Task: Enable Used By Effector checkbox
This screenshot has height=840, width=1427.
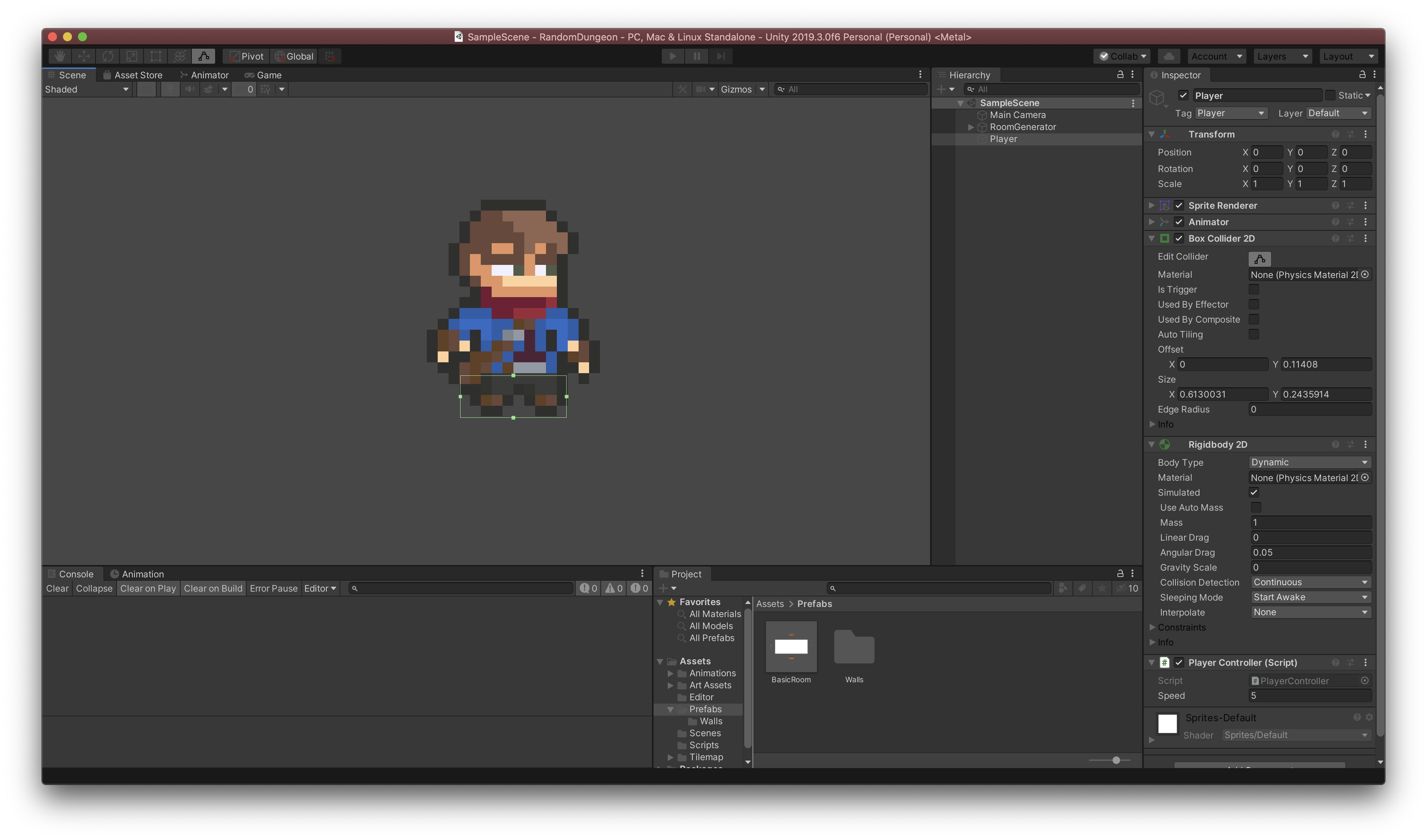Action: coord(1254,305)
